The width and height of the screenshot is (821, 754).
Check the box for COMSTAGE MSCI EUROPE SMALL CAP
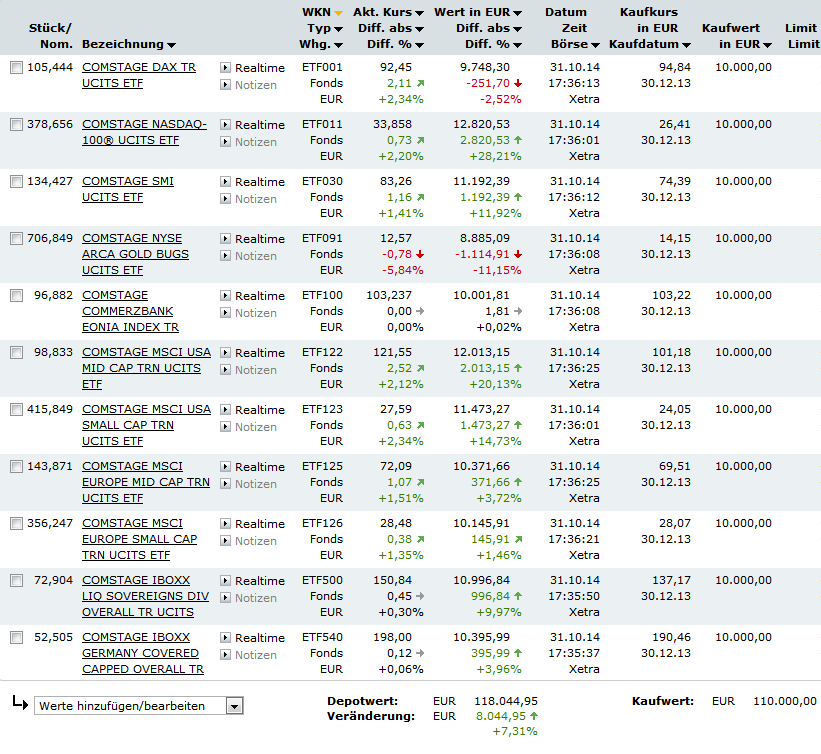(17, 524)
